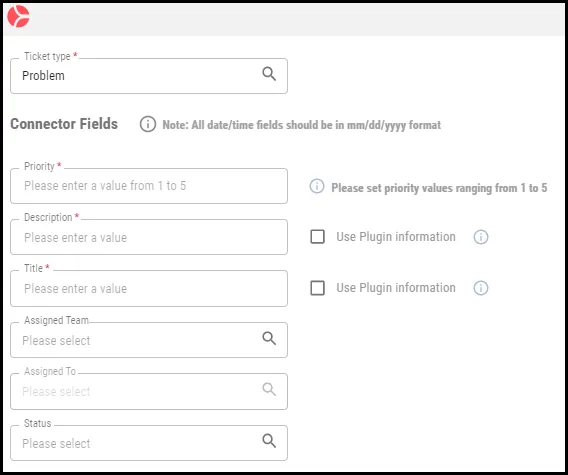Click the Connector Fields heading
The image size is (568, 475).
click(64, 124)
